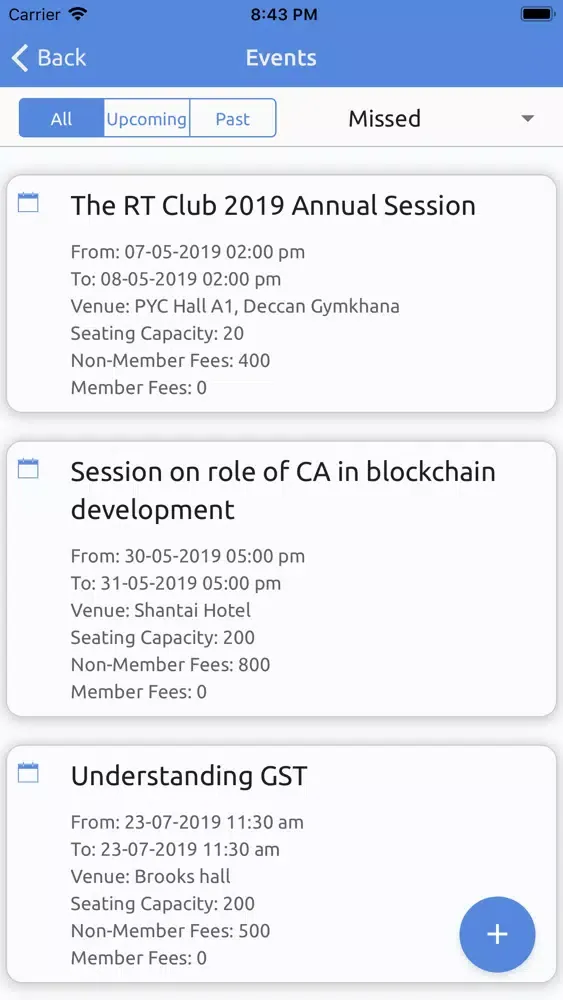Switch to the Past events segment

click(233, 119)
